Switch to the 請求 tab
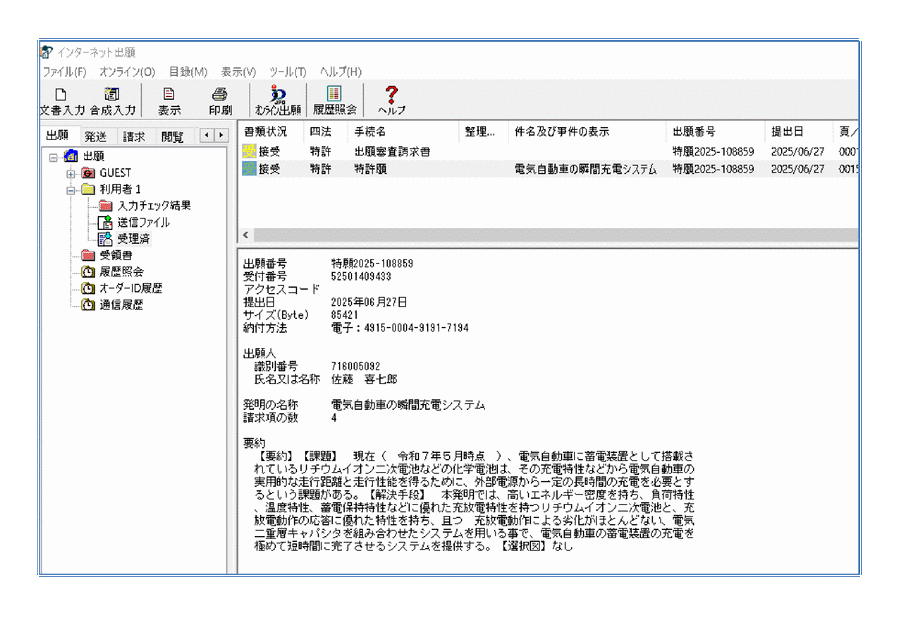Screen dimensions: 900x637 coord(134,136)
